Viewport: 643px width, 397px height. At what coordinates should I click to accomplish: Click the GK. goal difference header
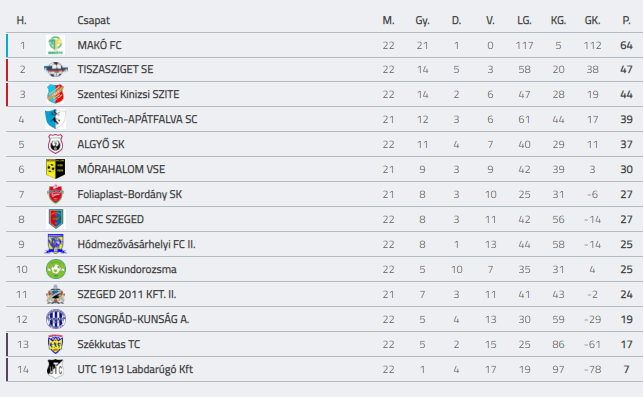(592, 21)
